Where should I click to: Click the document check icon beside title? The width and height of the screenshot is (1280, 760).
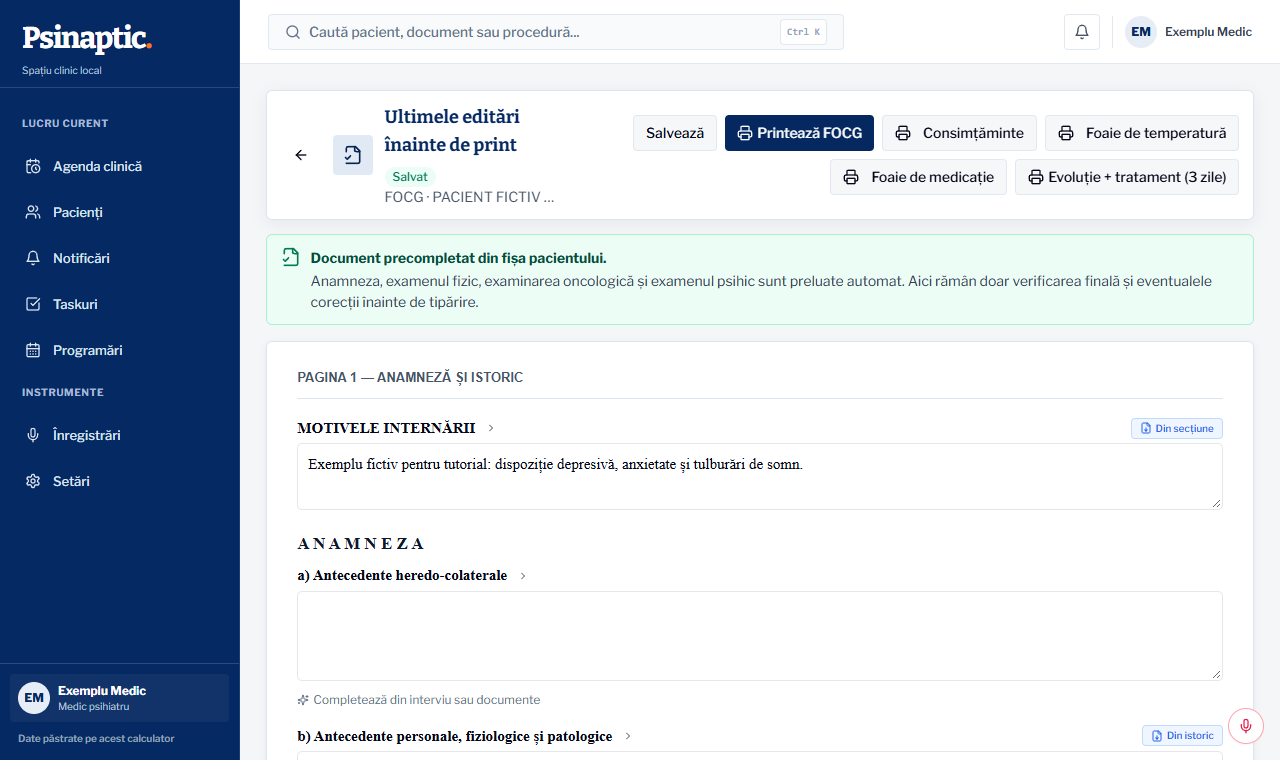[353, 155]
